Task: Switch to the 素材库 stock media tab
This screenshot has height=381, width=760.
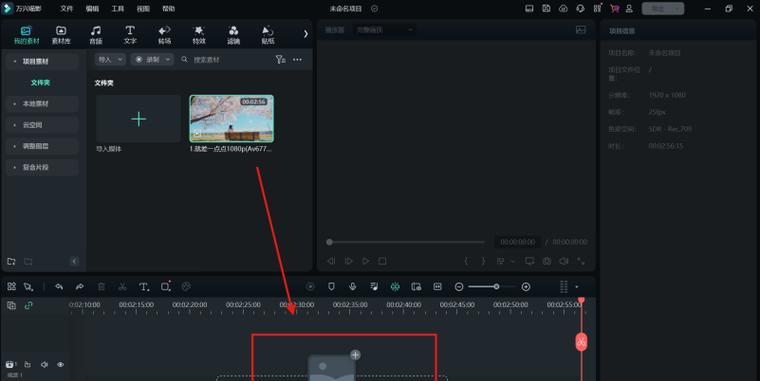Action: 61,35
